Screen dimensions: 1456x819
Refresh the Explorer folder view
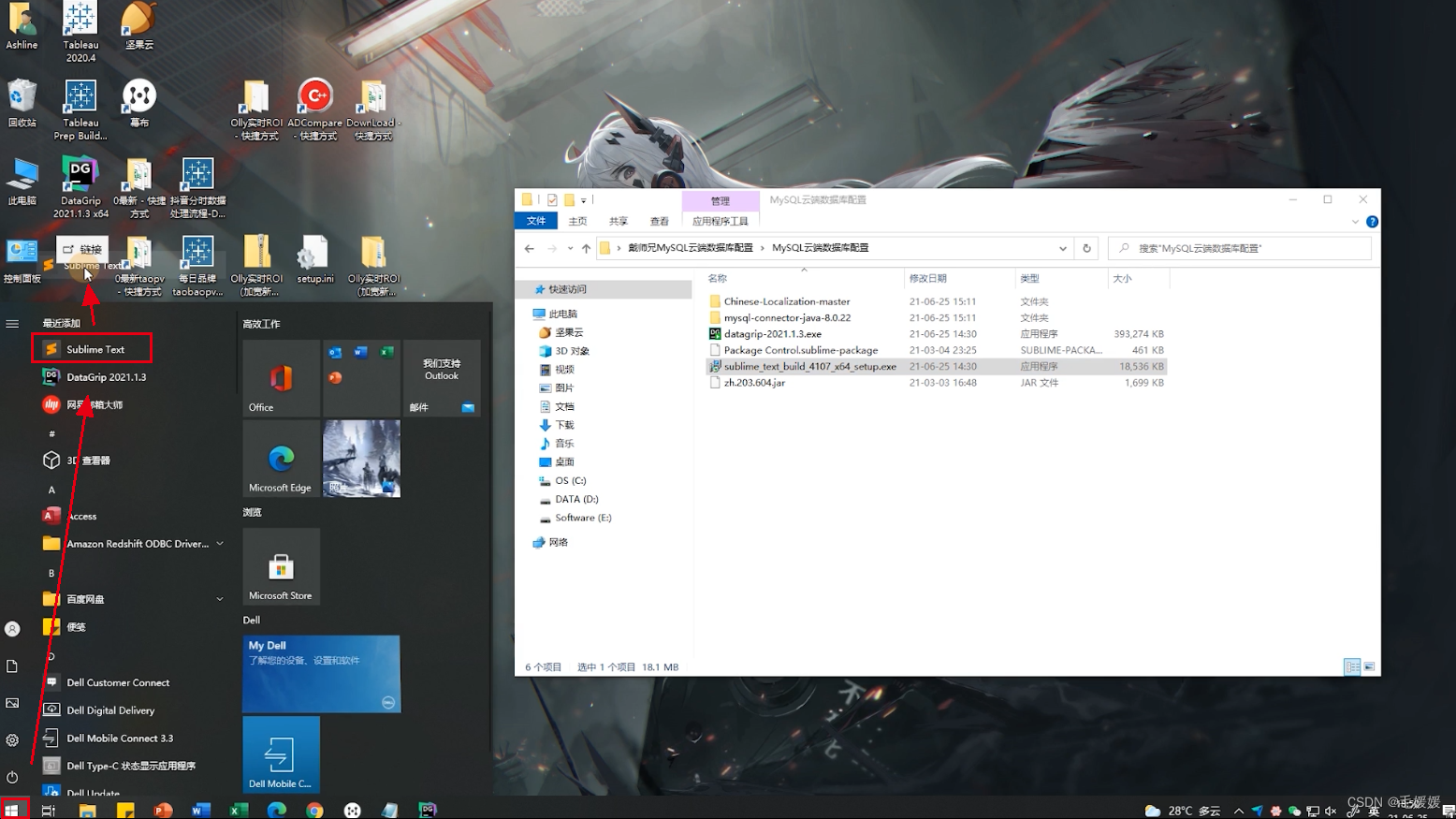click(x=1086, y=248)
